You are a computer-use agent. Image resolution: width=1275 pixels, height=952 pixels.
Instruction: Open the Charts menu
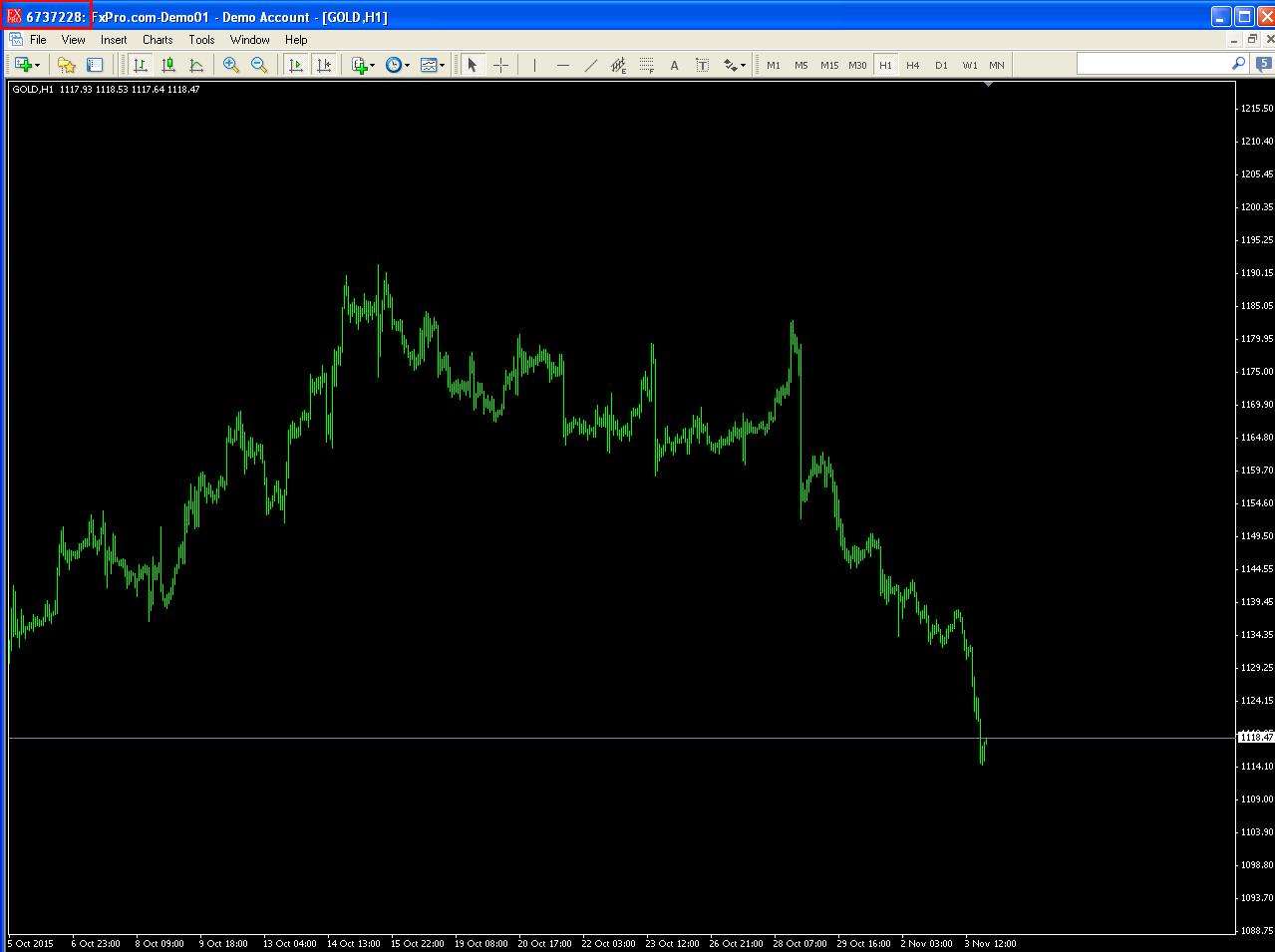pyautogui.click(x=158, y=40)
